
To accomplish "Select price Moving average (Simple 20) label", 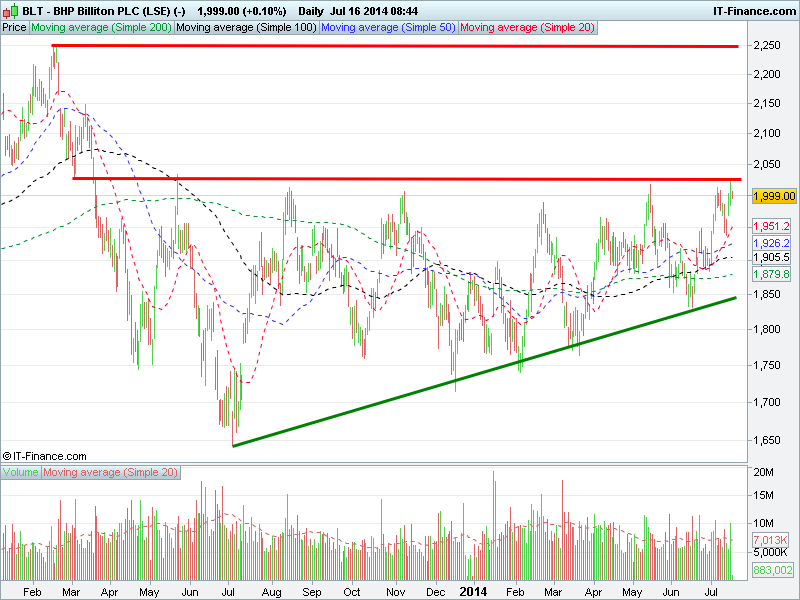I will tap(527, 28).
